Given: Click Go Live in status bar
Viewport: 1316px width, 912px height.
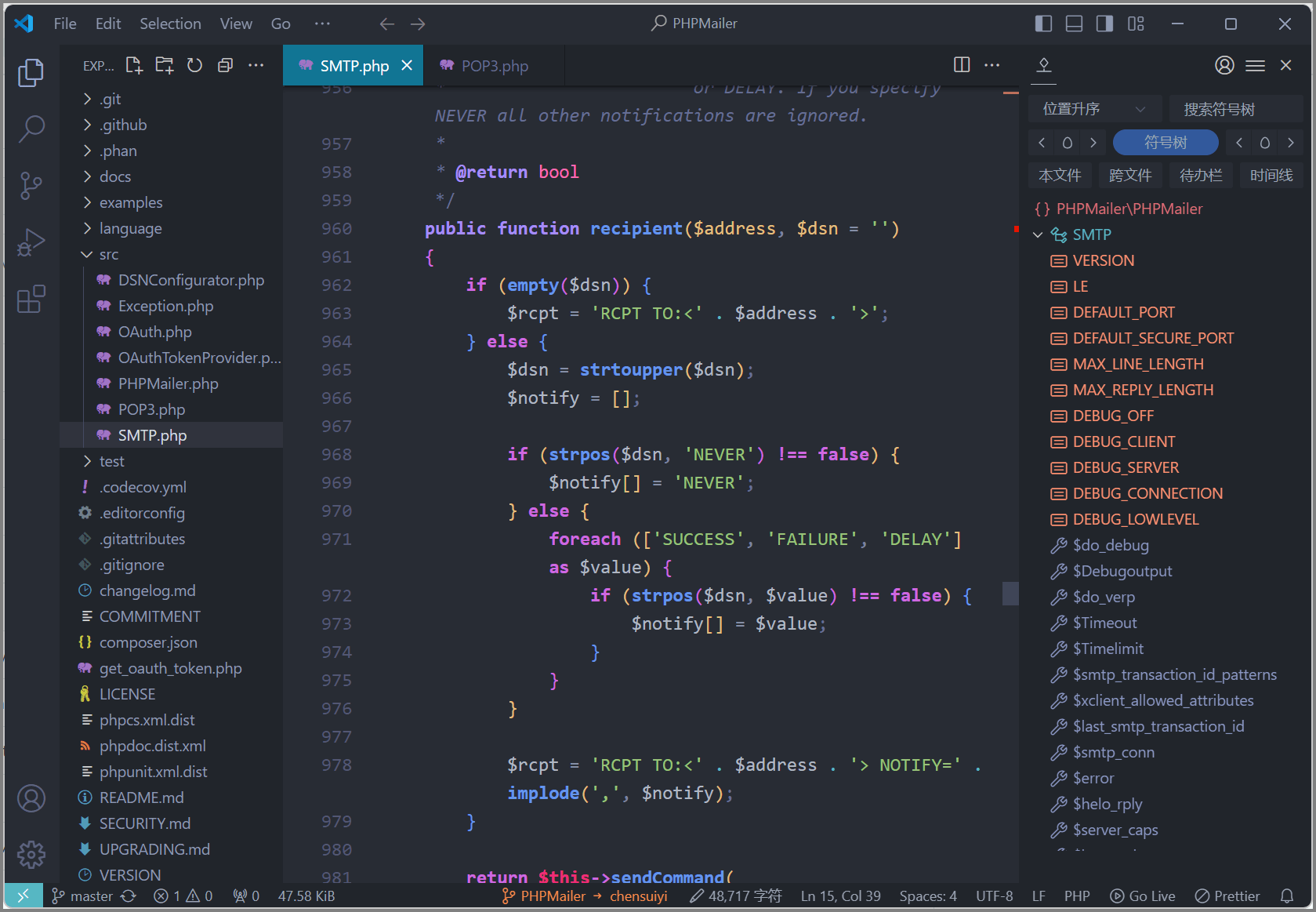Looking at the screenshot, I should (x=1143, y=896).
